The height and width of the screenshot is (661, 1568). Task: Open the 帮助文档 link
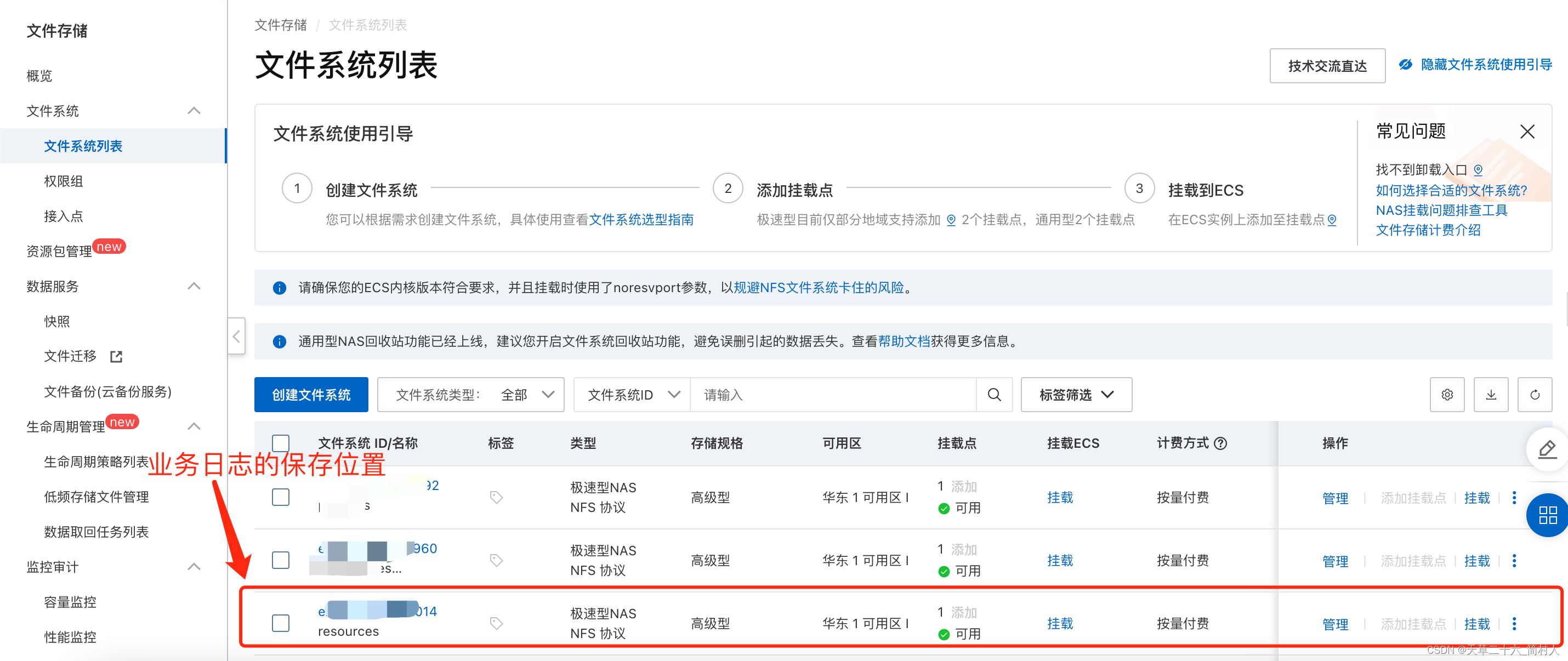(x=904, y=341)
